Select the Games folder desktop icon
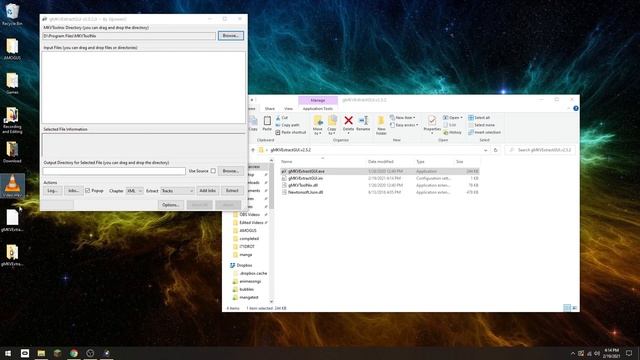640x360 pixels. (x=12, y=83)
